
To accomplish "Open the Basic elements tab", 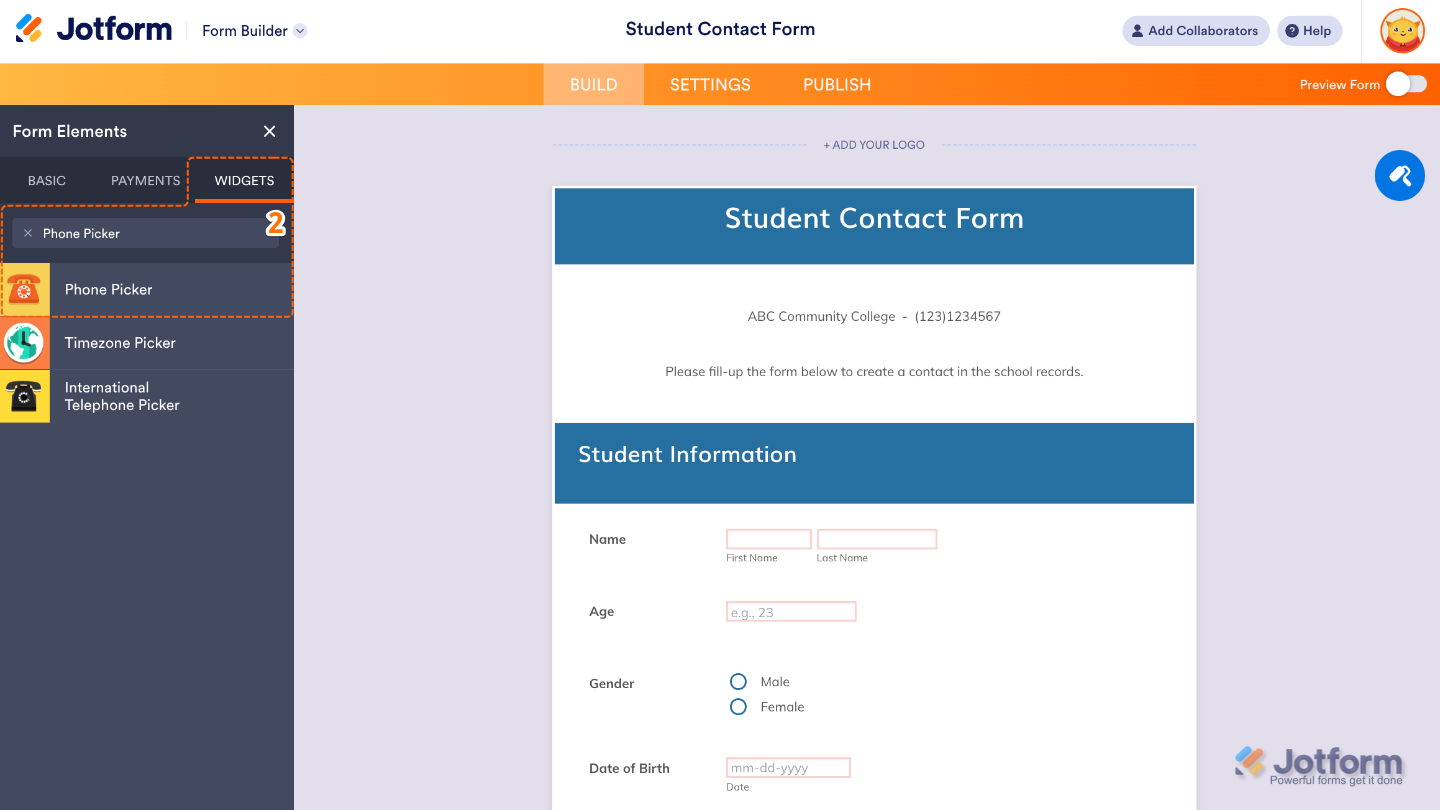I will click(x=47, y=181).
